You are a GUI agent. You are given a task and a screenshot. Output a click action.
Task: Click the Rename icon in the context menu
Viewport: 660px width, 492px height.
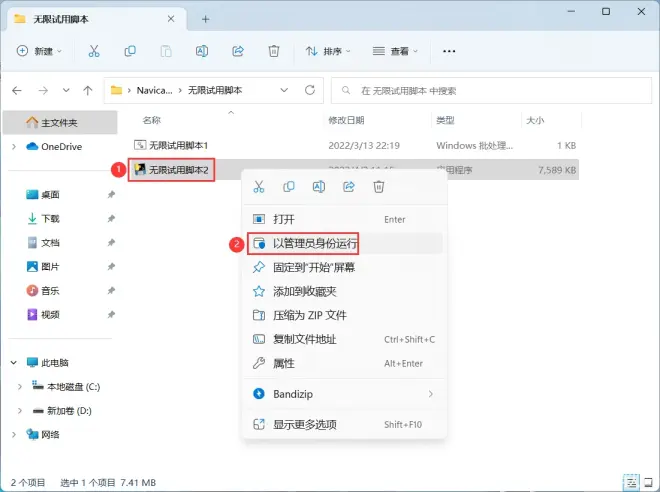(x=319, y=186)
